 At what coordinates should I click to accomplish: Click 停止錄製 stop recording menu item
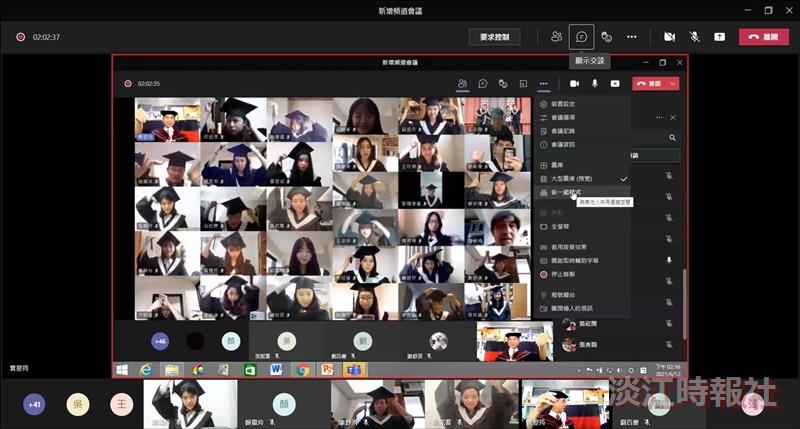[584, 274]
